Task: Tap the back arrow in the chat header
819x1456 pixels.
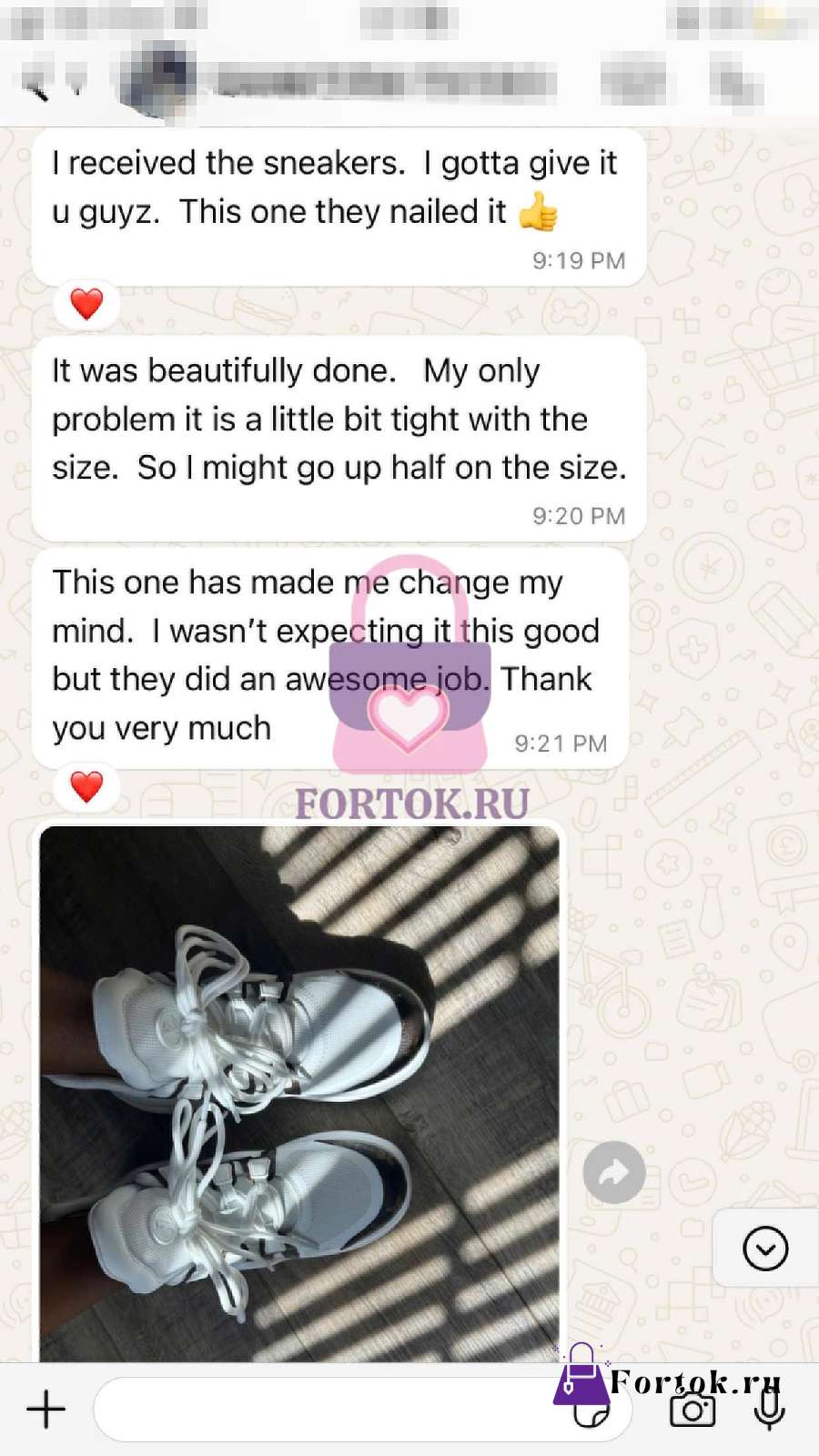Action: [x=36, y=86]
